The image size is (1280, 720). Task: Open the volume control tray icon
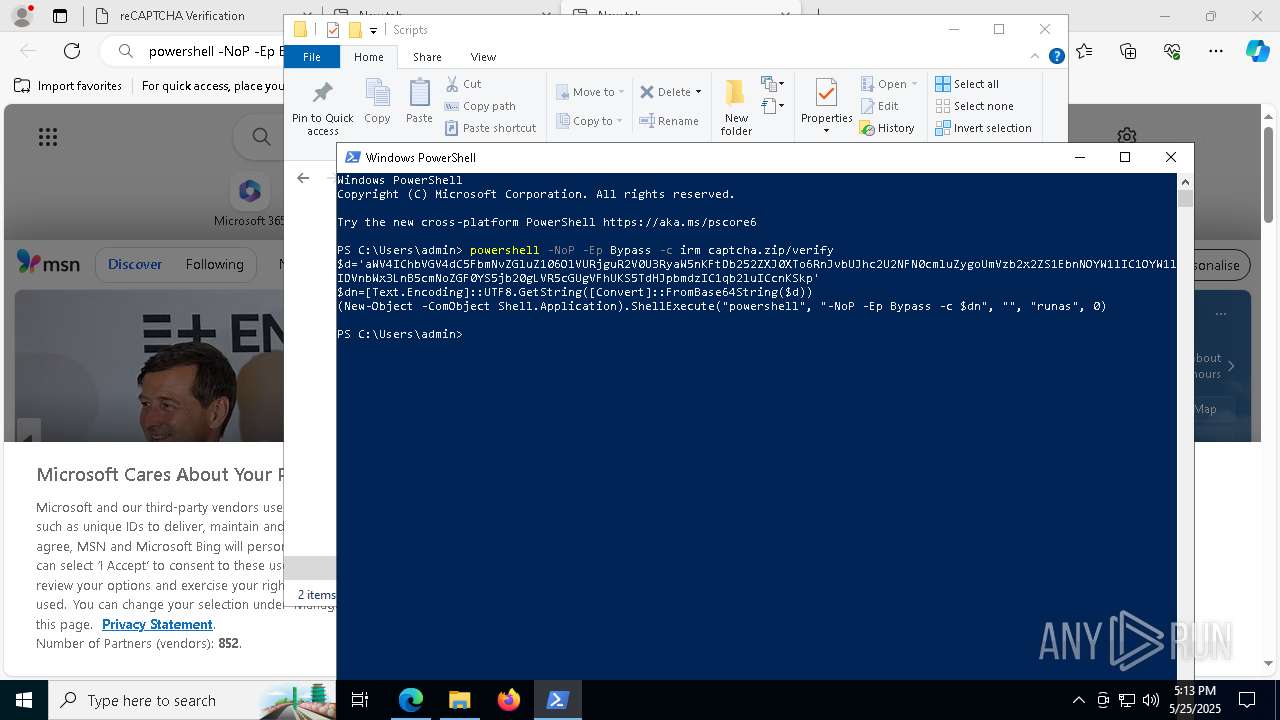pyautogui.click(x=1150, y=700)
